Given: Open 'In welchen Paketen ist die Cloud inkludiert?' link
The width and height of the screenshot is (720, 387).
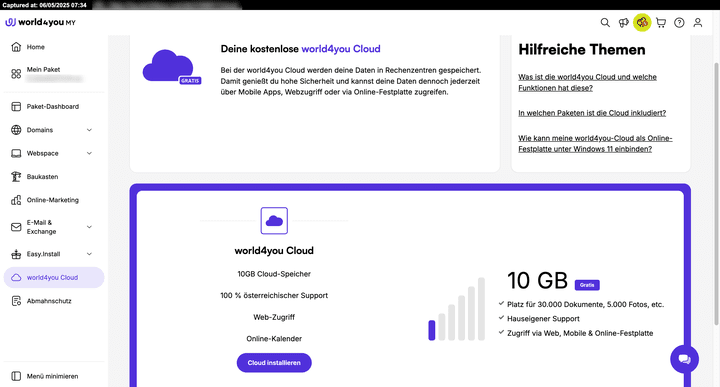Looking at the screenshot, I should pyautogui.click(x=592, y=113).
